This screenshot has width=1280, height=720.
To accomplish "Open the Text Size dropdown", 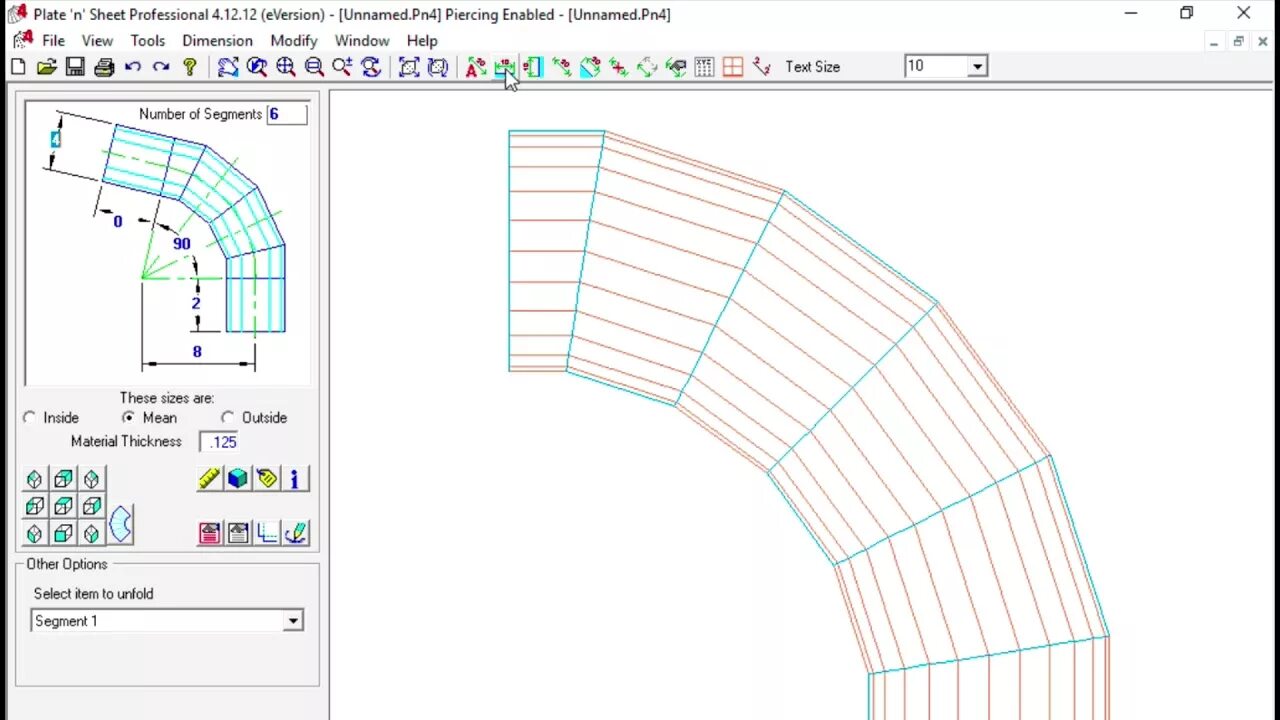I will [x=977, y=65].
